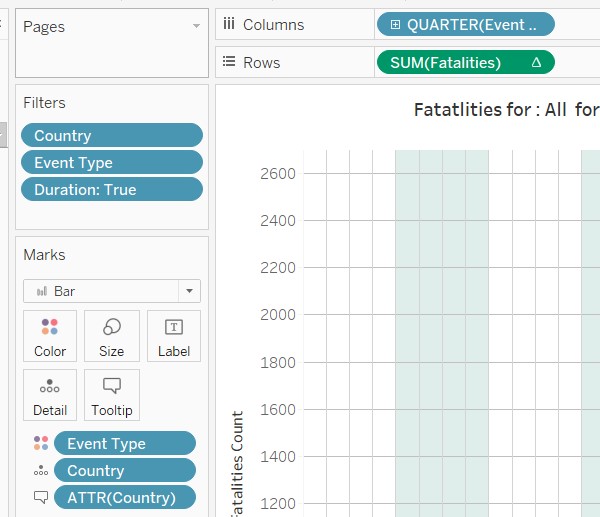Image resolution: width=600 pixels, height=517 pixels.
Task: Click detail icon beside Country pill
Action: click(x=40, y=471)
